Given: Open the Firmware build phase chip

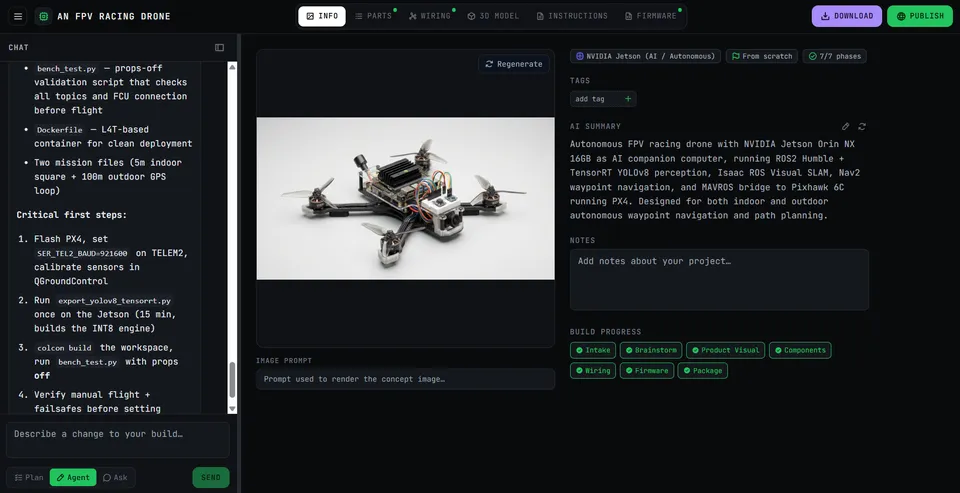Looking at the screenshot, I should point(647,371).
